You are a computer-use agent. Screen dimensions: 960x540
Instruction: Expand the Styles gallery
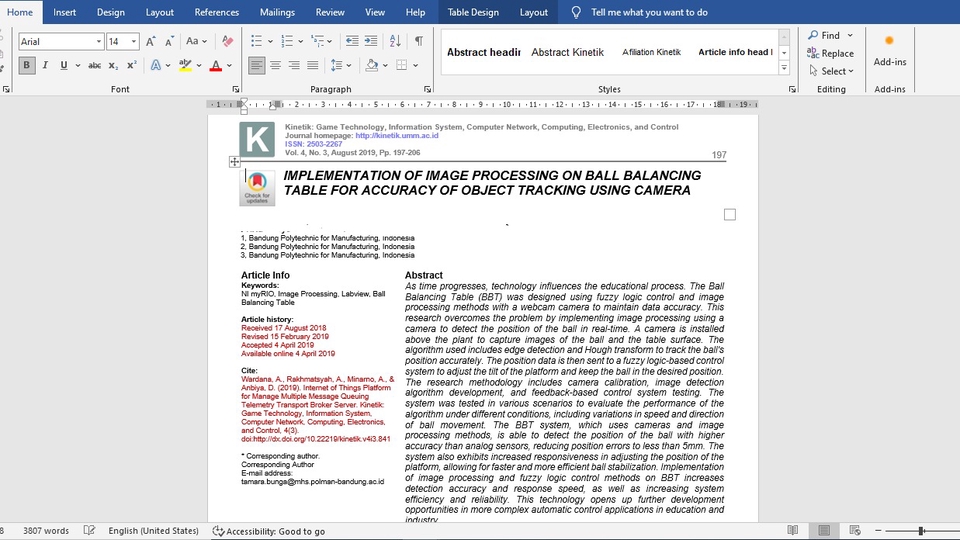click(x=784, y=68)
